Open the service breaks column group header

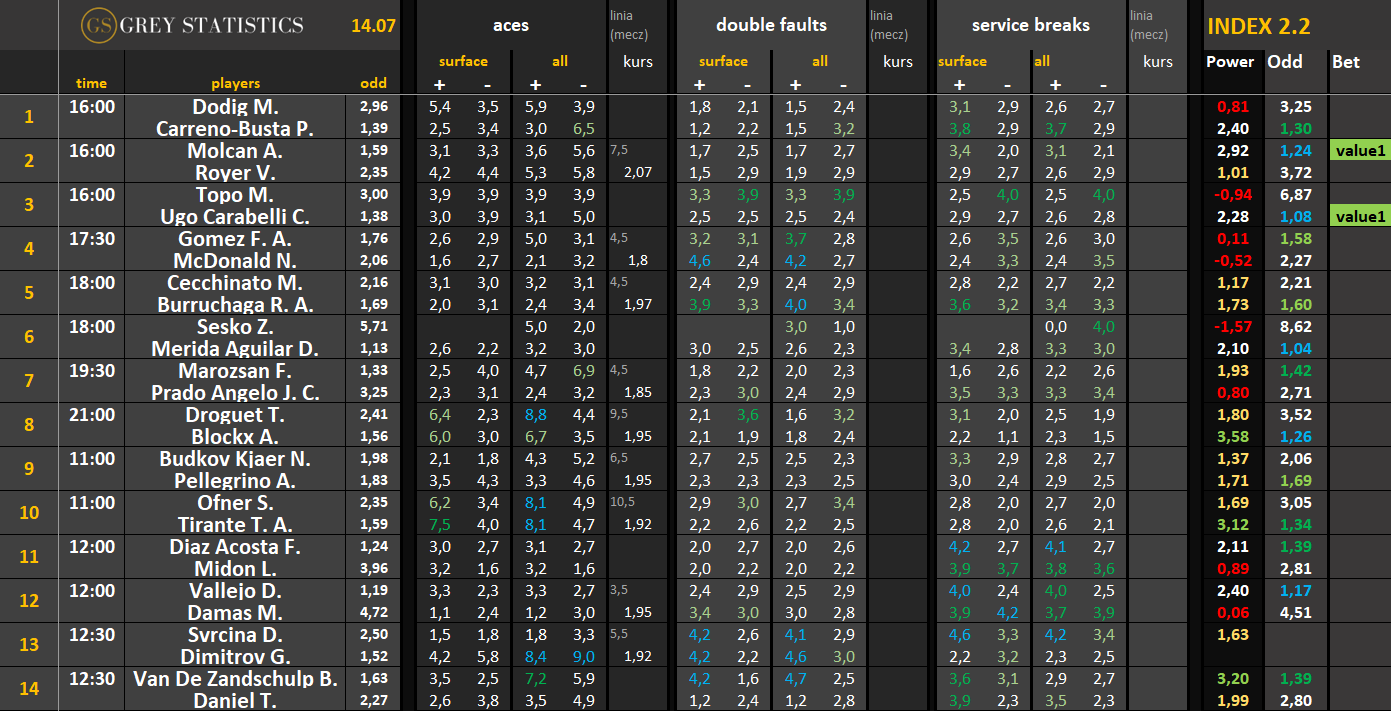1029,25
